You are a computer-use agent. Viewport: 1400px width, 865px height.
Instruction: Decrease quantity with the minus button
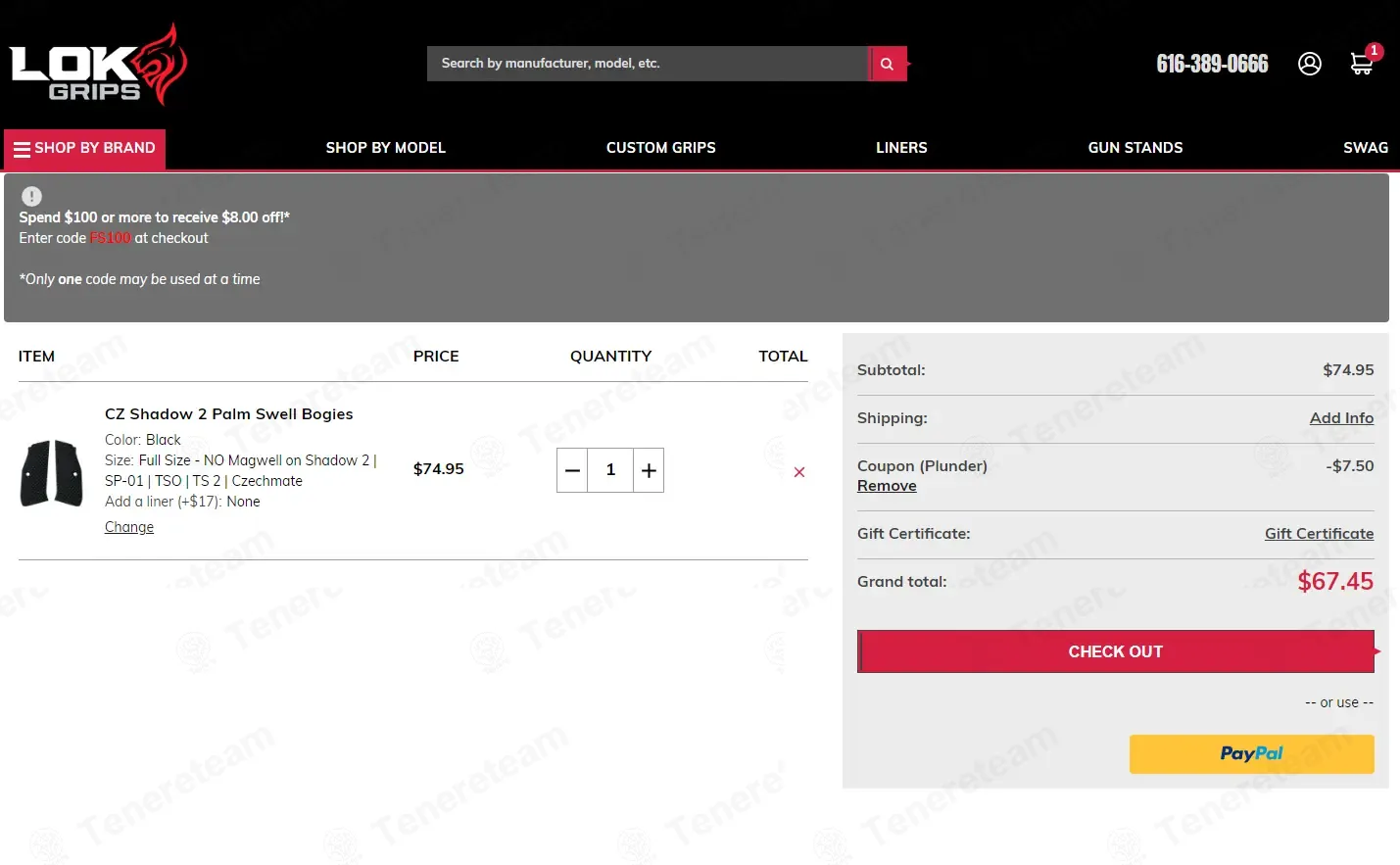(573, 470)
